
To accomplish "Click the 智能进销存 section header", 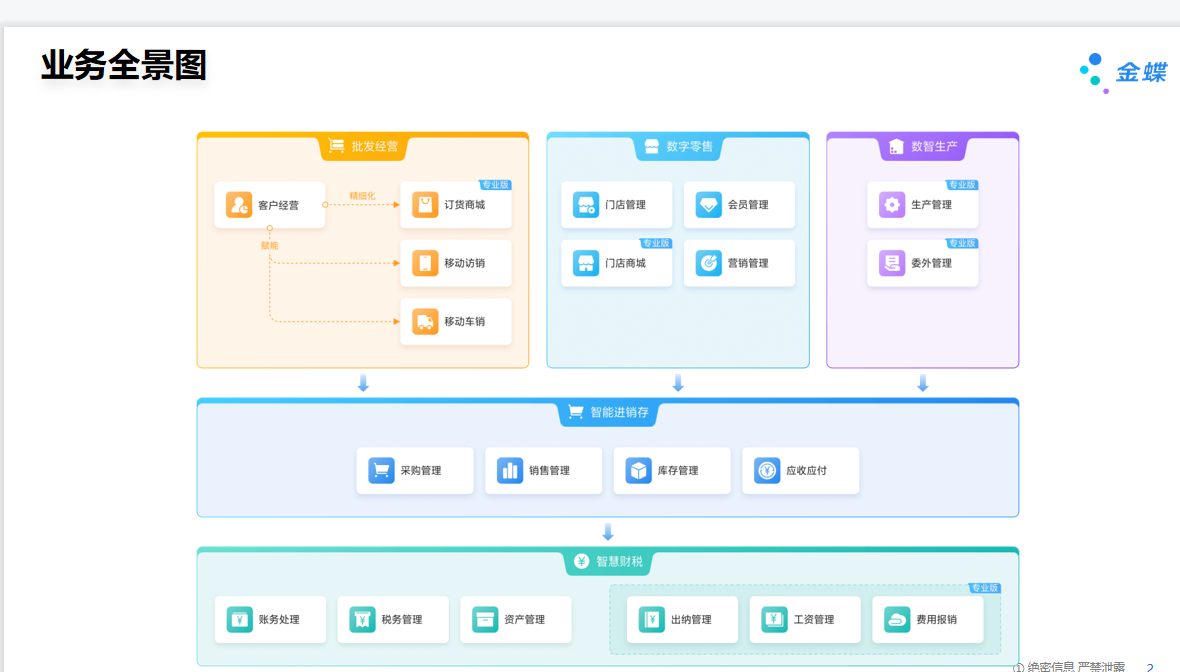I will [x=608, y=412].
